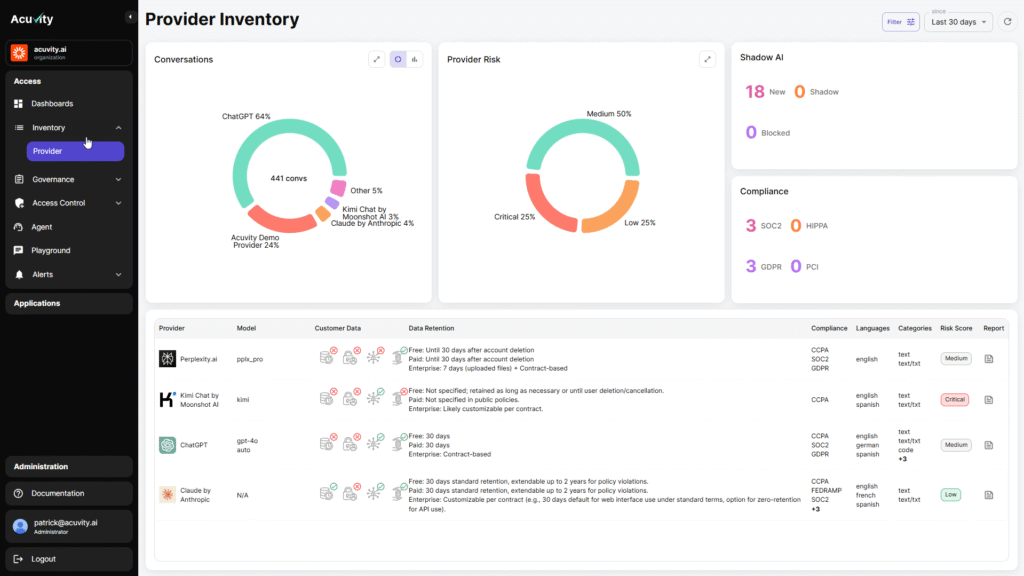This screenshot has height=576, width=1024.
Task: Click Claude row data storage icon
Action: (x=327, y=493)
